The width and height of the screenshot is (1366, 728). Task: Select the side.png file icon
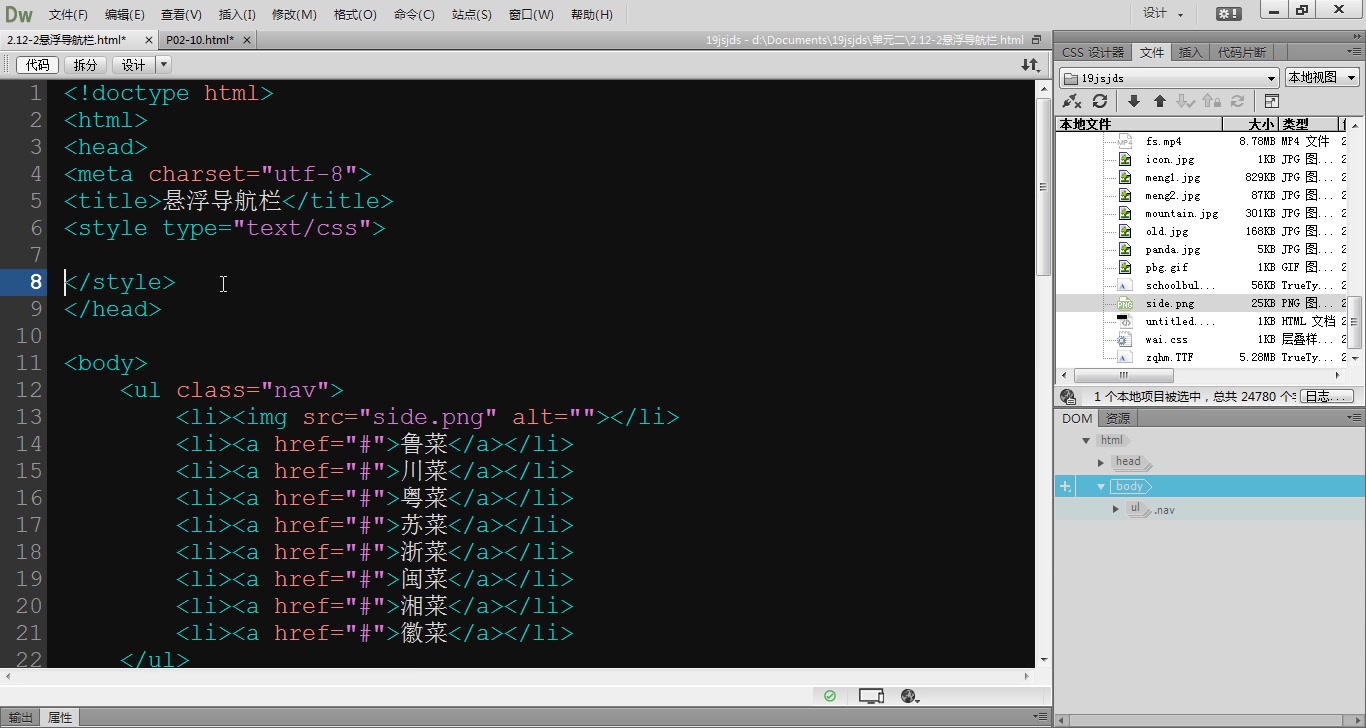pos(1125,303)
